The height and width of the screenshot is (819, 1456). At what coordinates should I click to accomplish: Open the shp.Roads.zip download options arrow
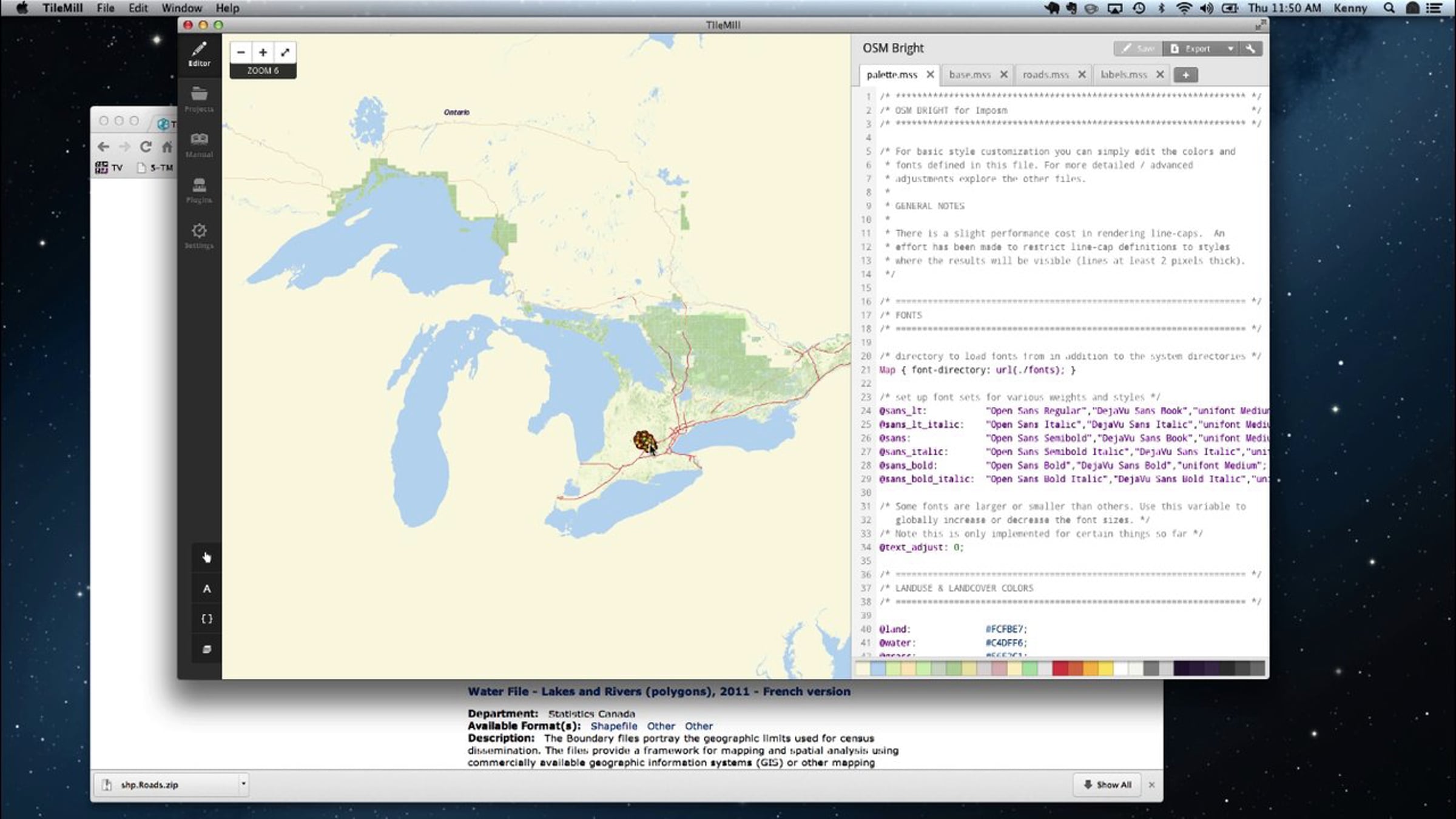243,784
